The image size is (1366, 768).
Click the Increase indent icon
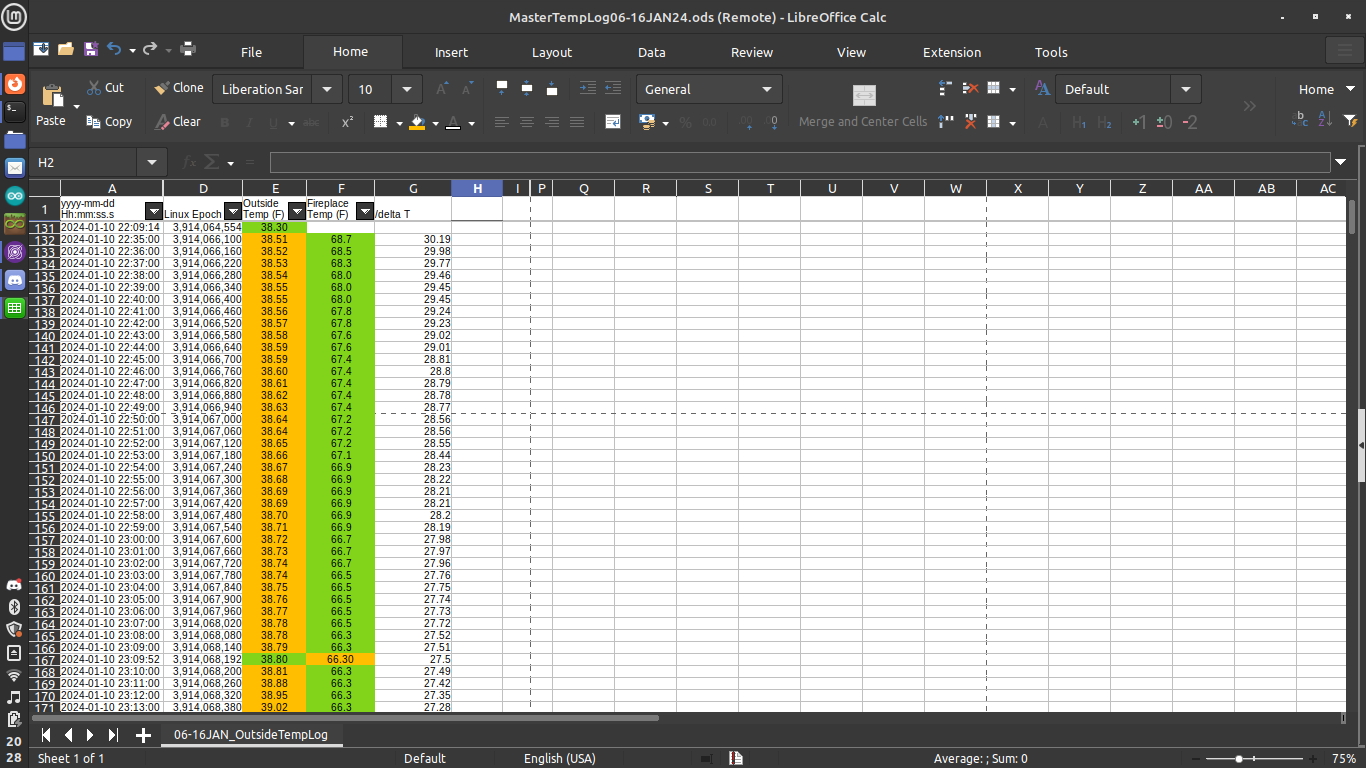[588, 89]
